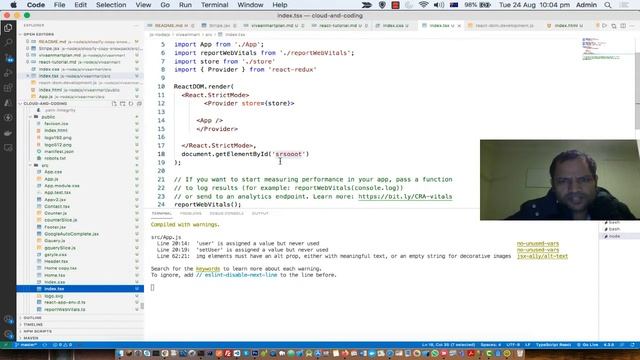Open the Manage gear in activity bar
The image size is (640, 360).
(x=8, y=334)
